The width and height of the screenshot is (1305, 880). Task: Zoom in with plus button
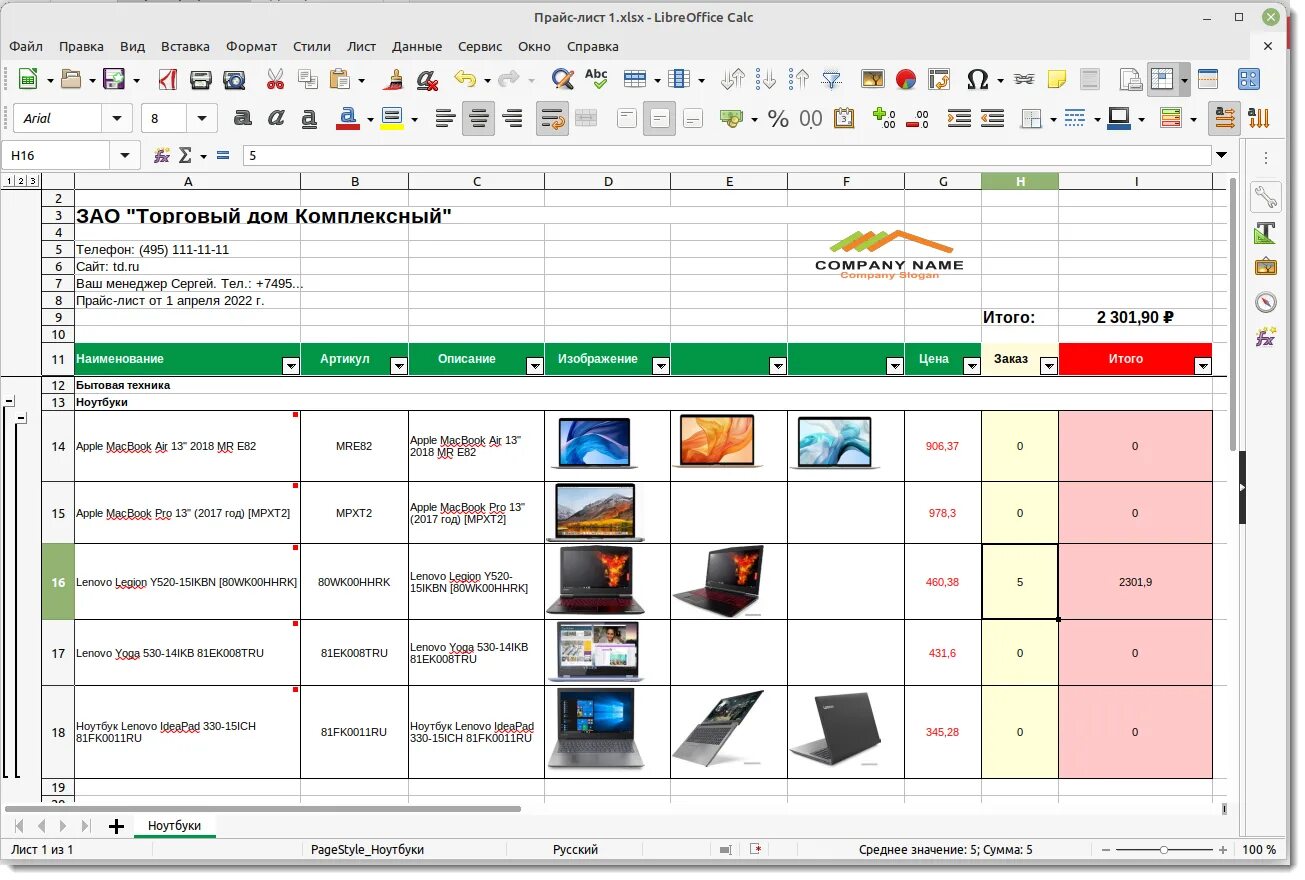[1222, 850]
